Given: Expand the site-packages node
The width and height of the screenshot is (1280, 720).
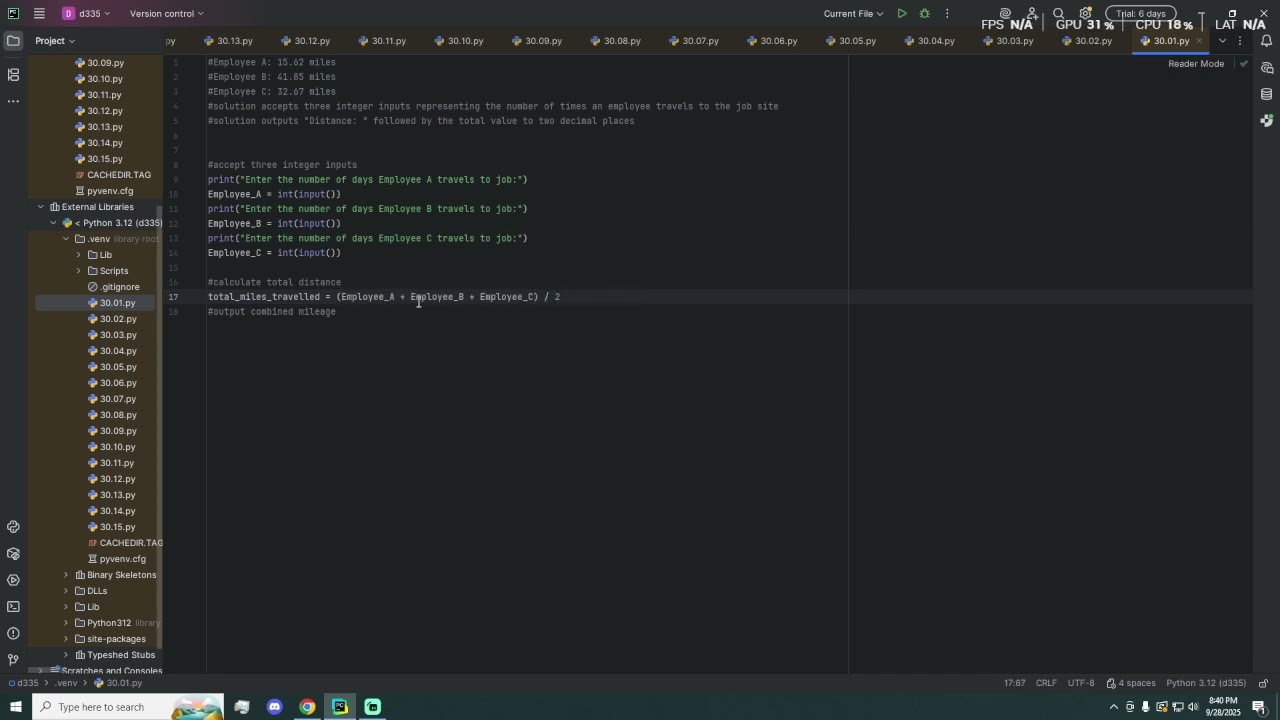Looking at the screenshot, I should (x=66, y=639).
